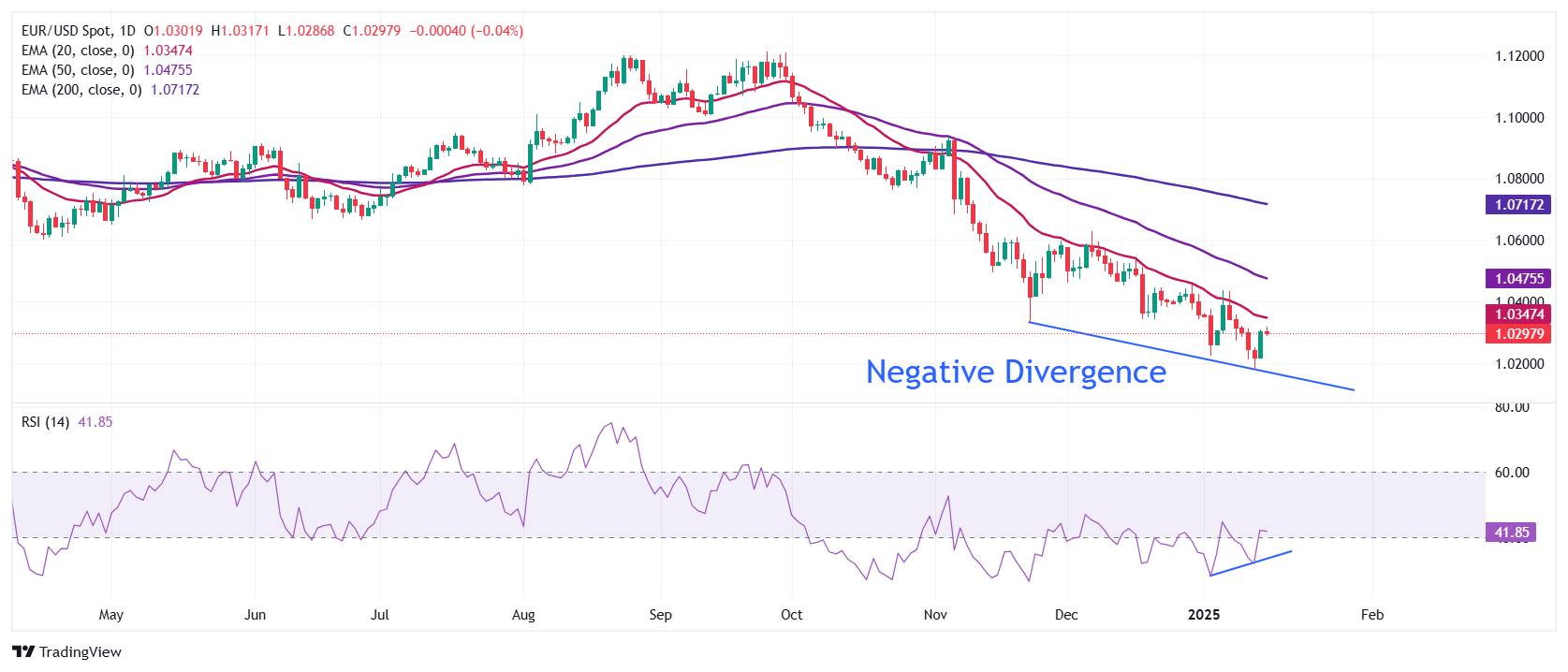Click the Aug label on time axis
Screen dimensions: 1568x672
pyautogui.click(x=523, y=615)
